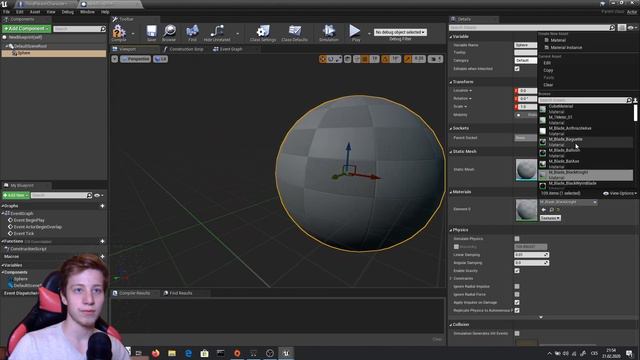Select Event BeginPlay in the graph list
This screenshot has width=640, height=360.
[29, 220]
